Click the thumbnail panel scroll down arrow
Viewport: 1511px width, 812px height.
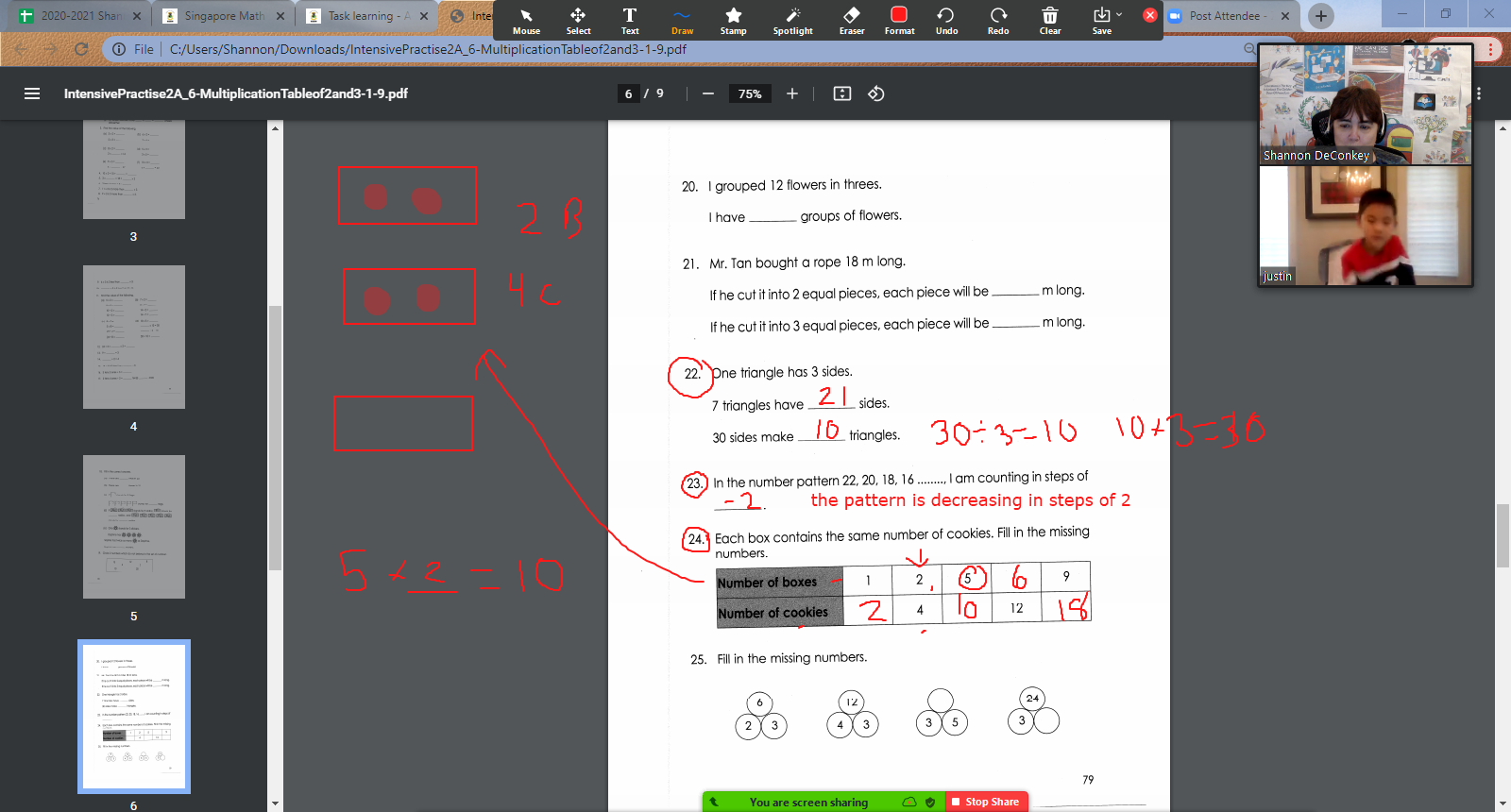[275, 804]
